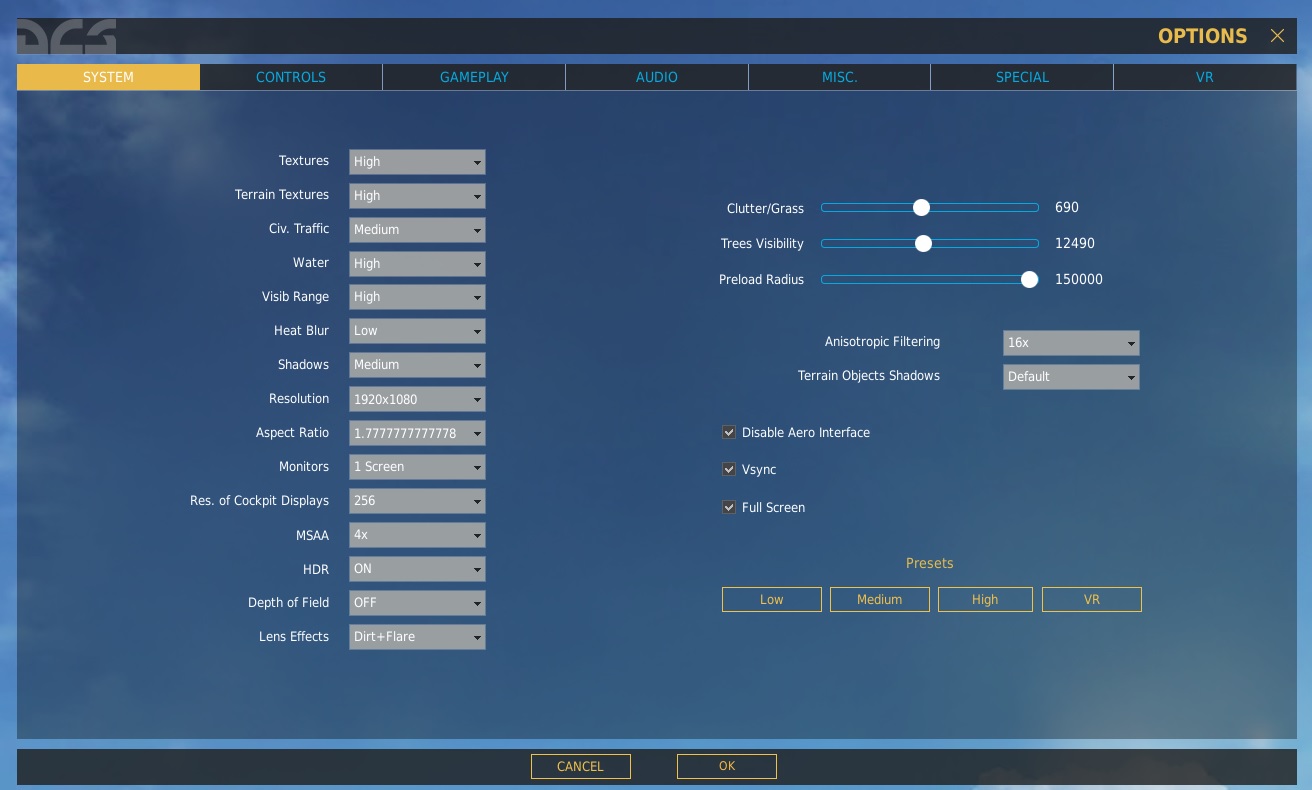Open the Aspect Ratio dropdown
1312x790 pixels.
pyautogui.click(x=417, y=433)
